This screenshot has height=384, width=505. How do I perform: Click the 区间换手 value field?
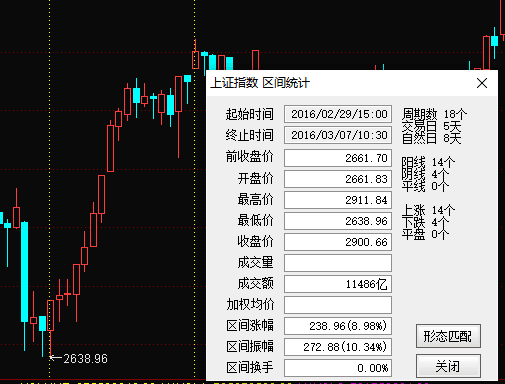point(338,368)
